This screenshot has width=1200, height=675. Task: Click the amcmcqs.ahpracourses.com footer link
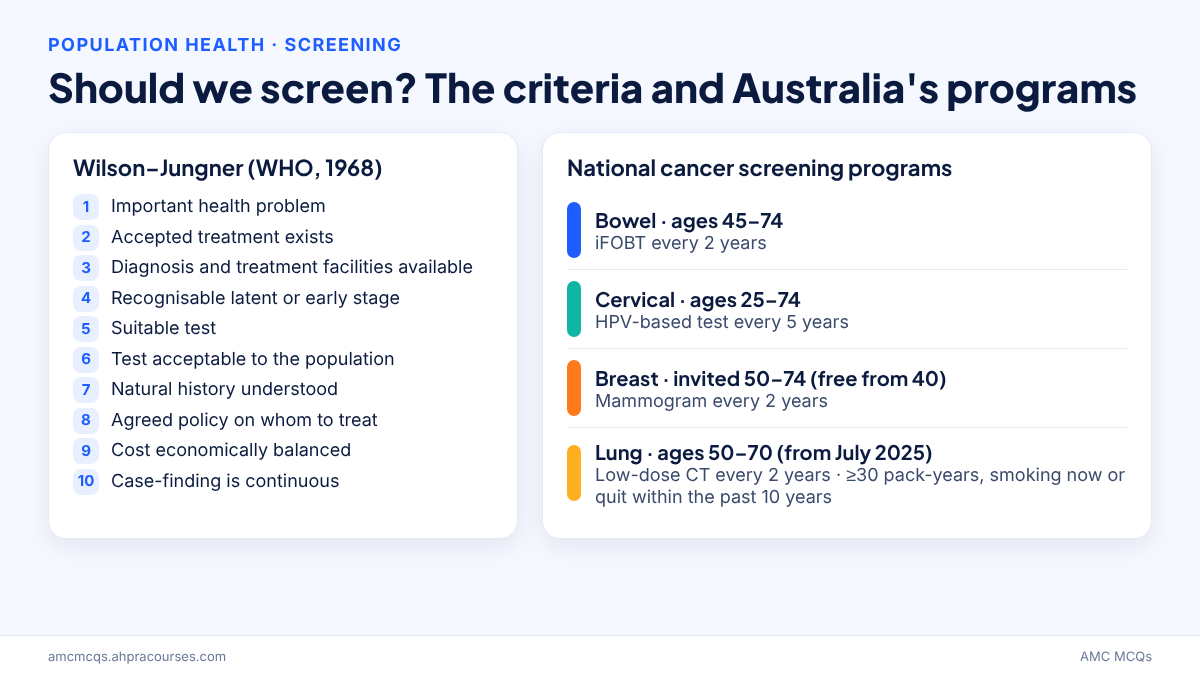[x=137, y=657]
